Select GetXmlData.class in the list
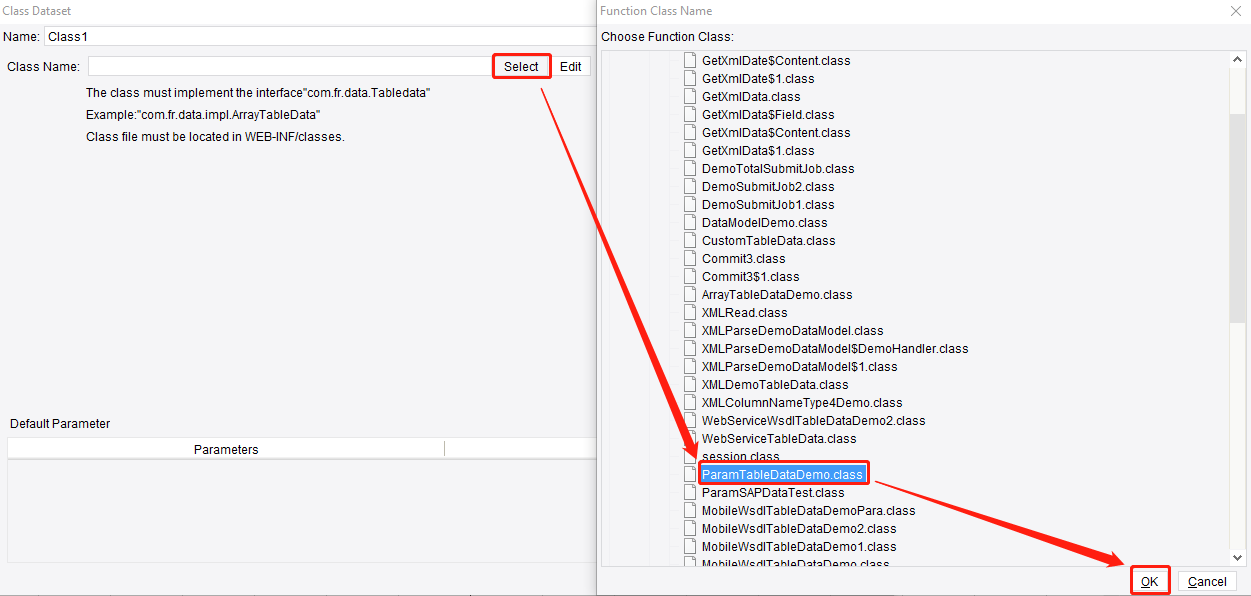 [751, 96]
